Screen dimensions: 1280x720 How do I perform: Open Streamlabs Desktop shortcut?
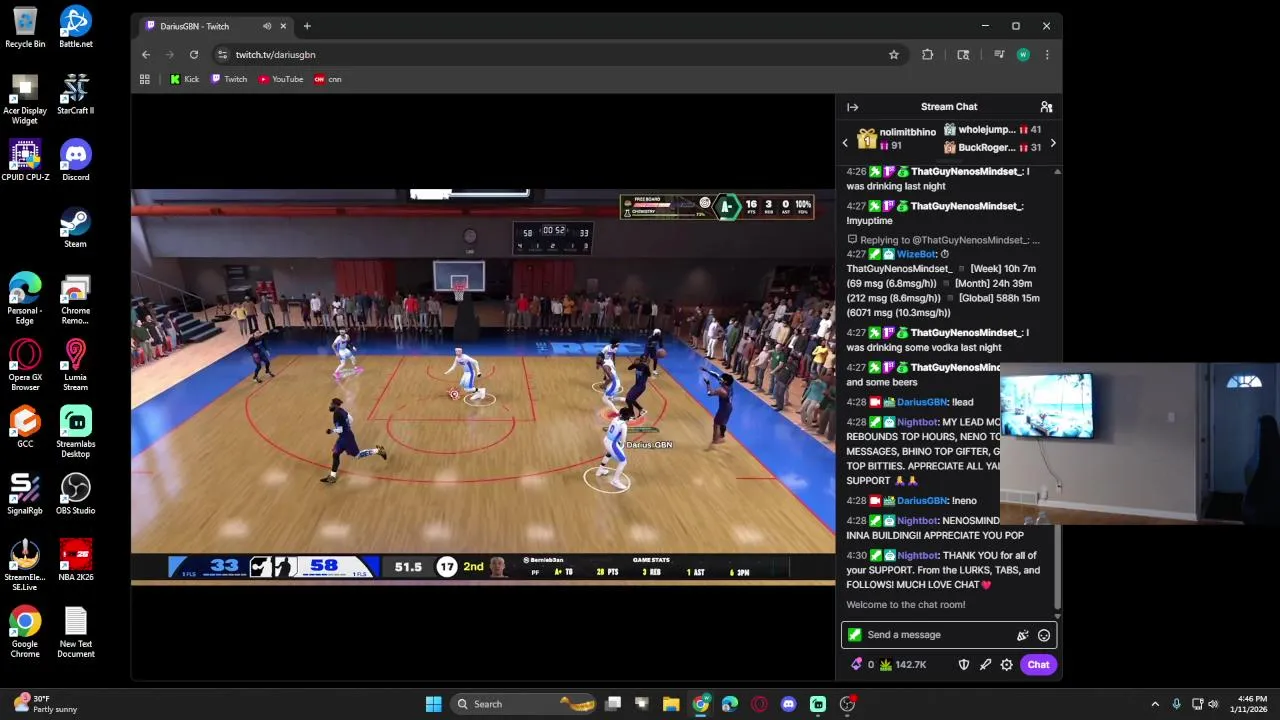click(x=76, y=432)
